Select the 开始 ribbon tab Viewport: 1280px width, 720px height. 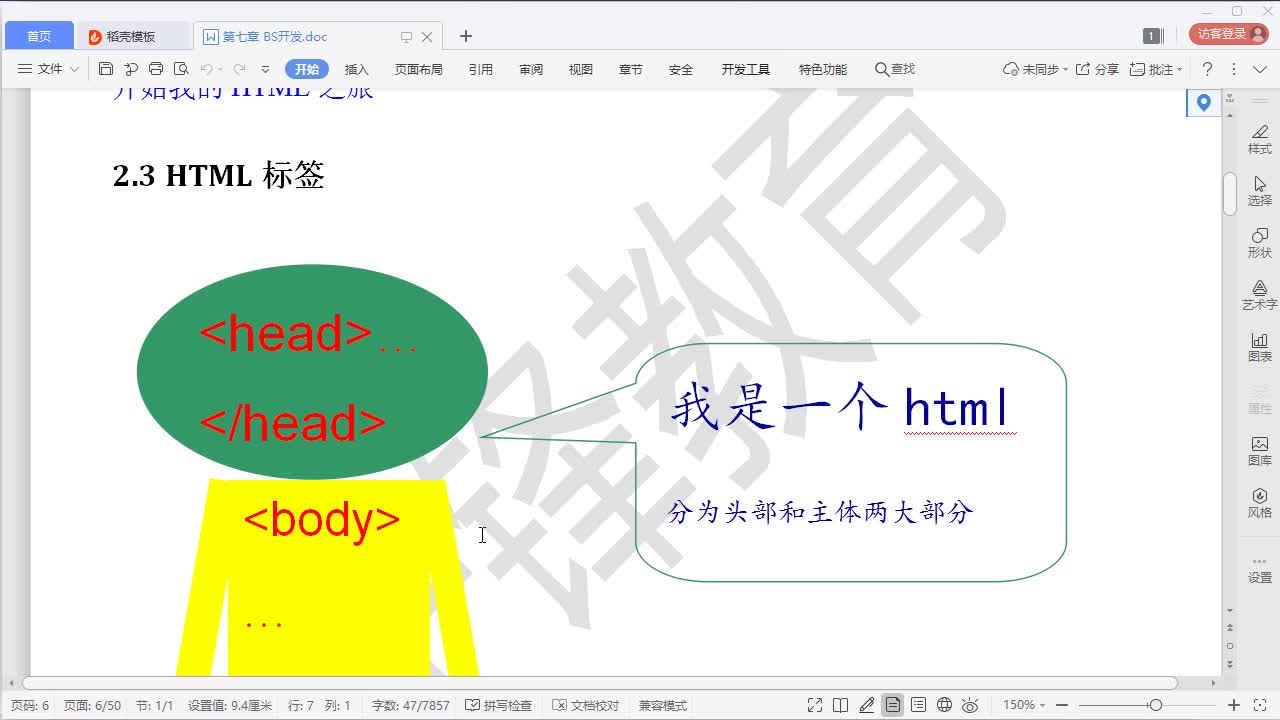tap(307, 69)
